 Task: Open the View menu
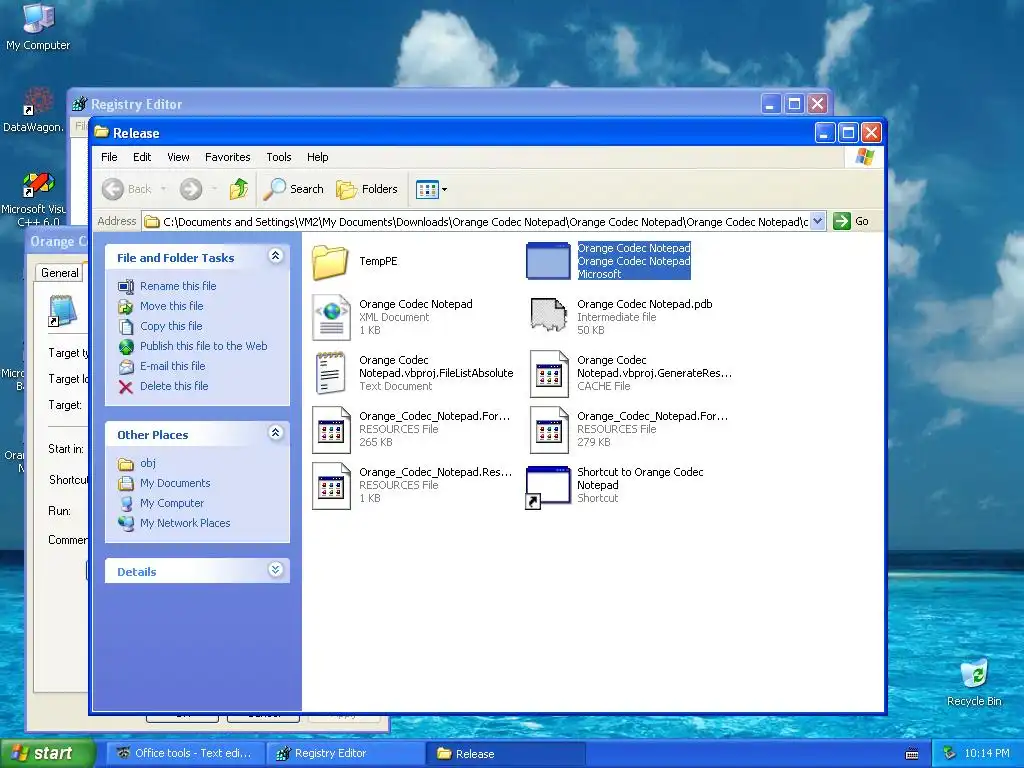(x=178, y=157)
